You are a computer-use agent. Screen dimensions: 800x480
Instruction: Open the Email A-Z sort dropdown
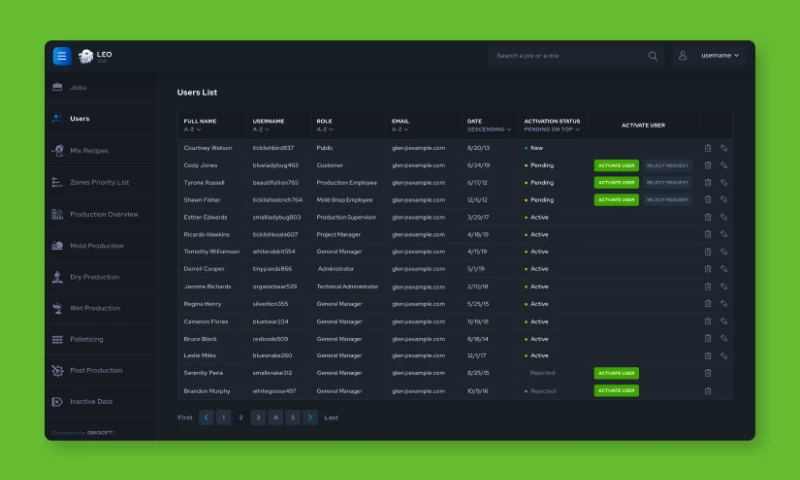[400, 130]
